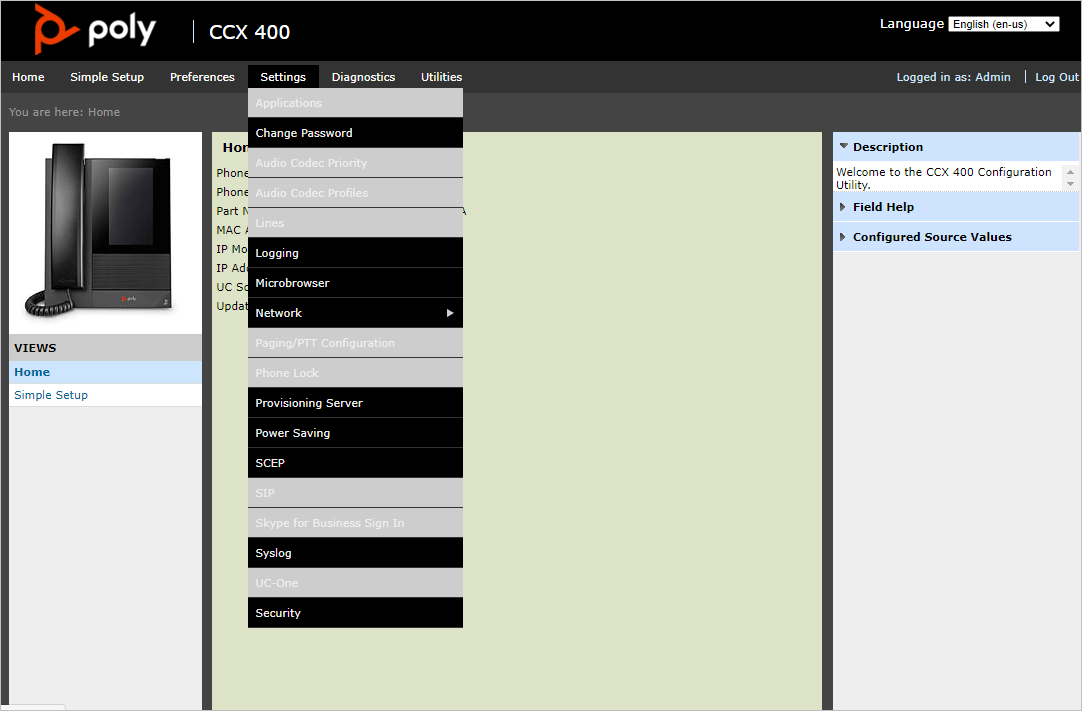
Task: Select Home under VIEWS
Action: click(x=106, y=372)
